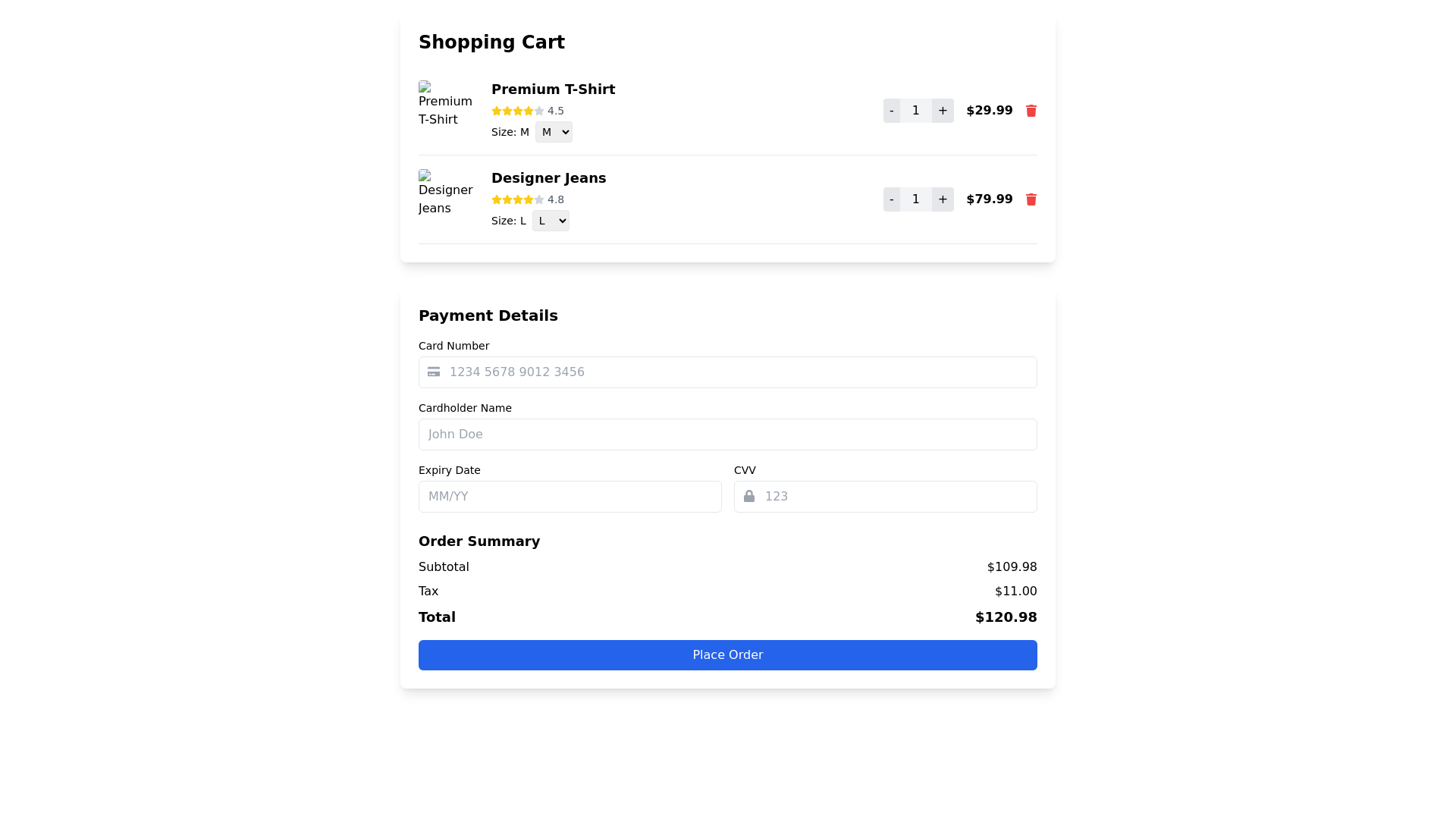Click the lock icon in CVV field
Screen dimensions: 1456x819
tap(749, 497)
